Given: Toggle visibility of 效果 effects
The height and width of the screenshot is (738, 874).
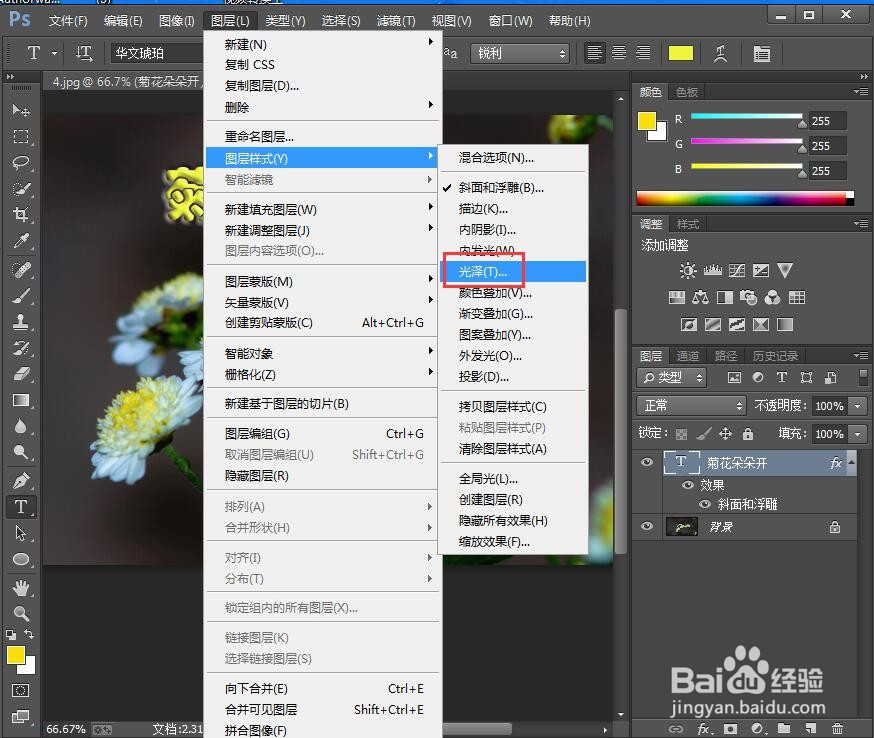Looking at the screenshot, I should [x=688, y=485].
